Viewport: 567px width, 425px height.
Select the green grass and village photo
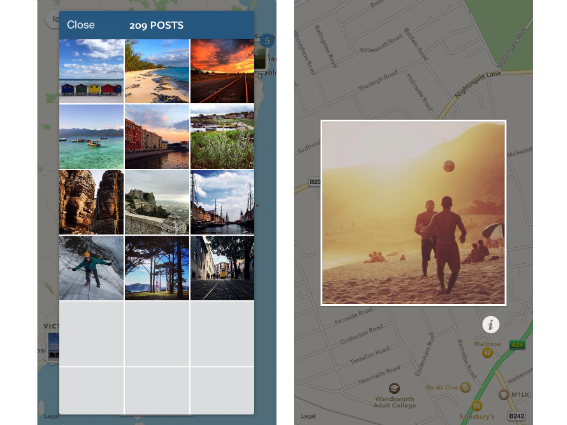[x=222, y=137]
